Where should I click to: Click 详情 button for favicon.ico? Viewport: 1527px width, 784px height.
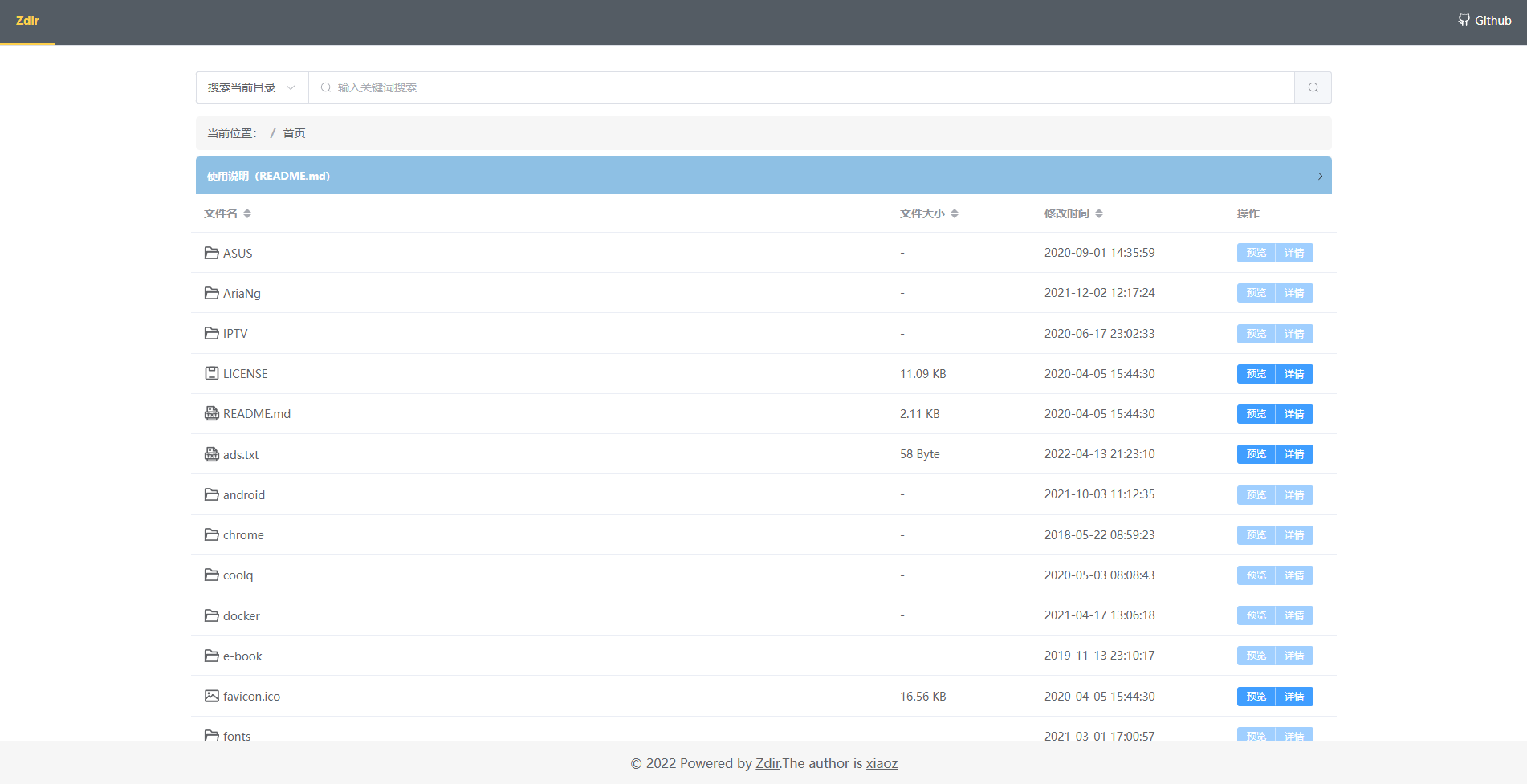1294,697
